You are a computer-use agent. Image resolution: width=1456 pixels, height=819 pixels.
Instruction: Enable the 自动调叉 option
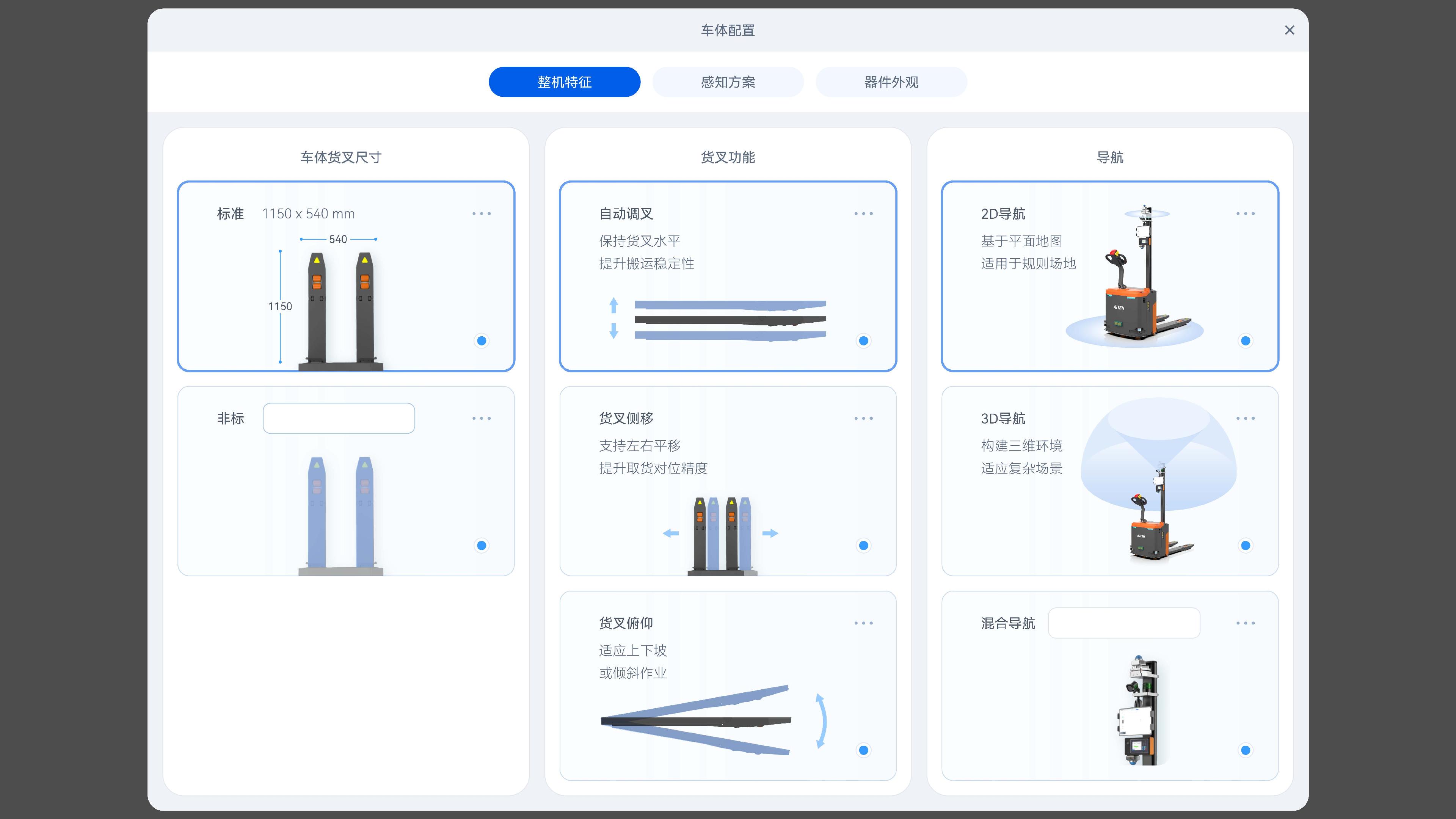click(x=863, y=341)
